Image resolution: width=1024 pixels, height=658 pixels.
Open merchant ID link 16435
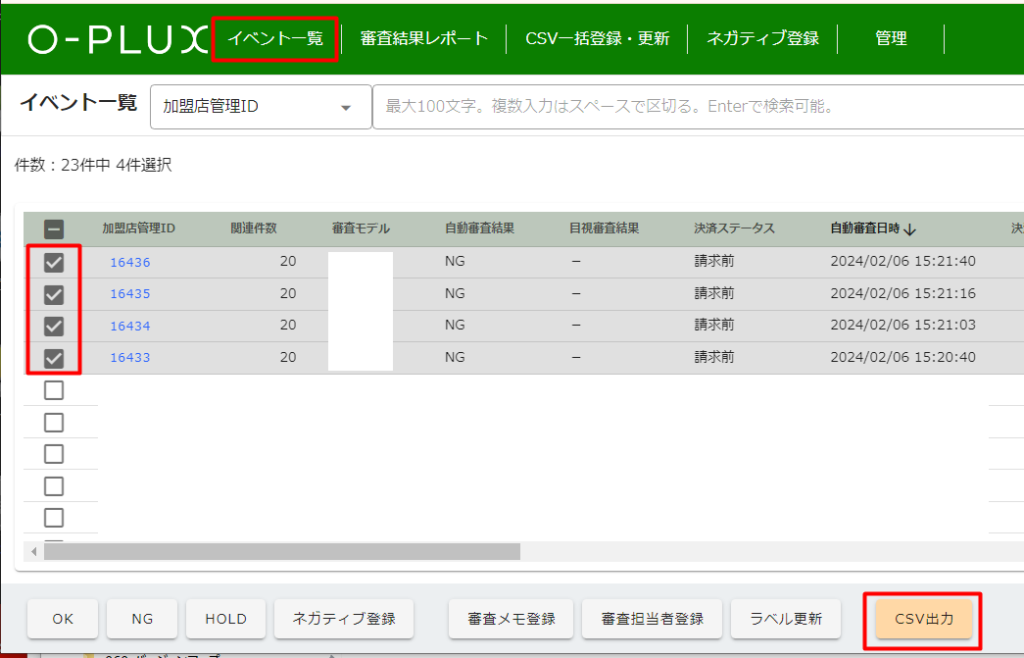[130, 294]
